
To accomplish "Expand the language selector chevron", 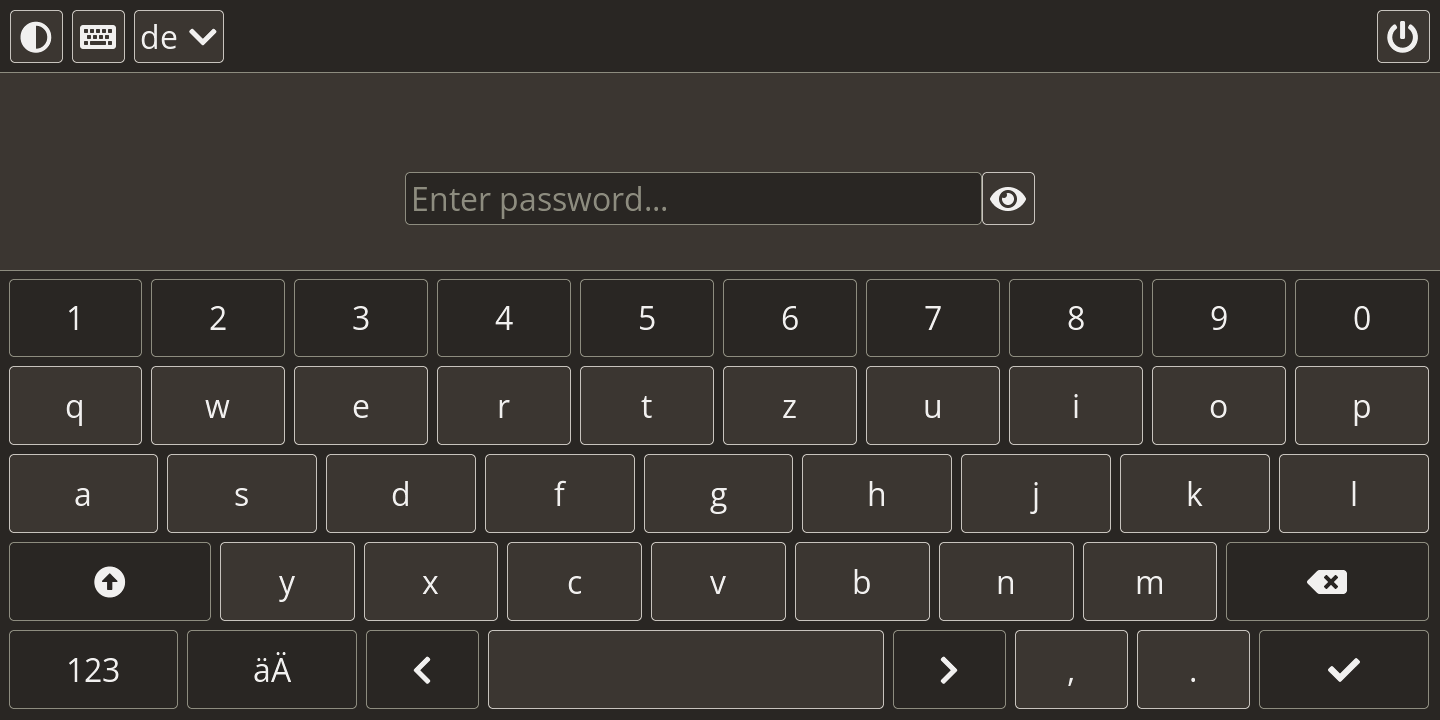I will [x=203, y=36].
